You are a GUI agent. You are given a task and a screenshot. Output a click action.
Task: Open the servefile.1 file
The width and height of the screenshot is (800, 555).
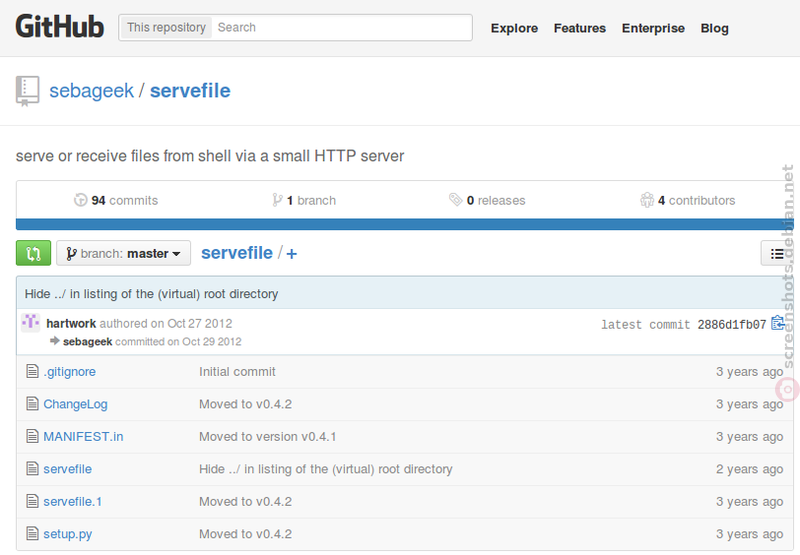[72, 501]
